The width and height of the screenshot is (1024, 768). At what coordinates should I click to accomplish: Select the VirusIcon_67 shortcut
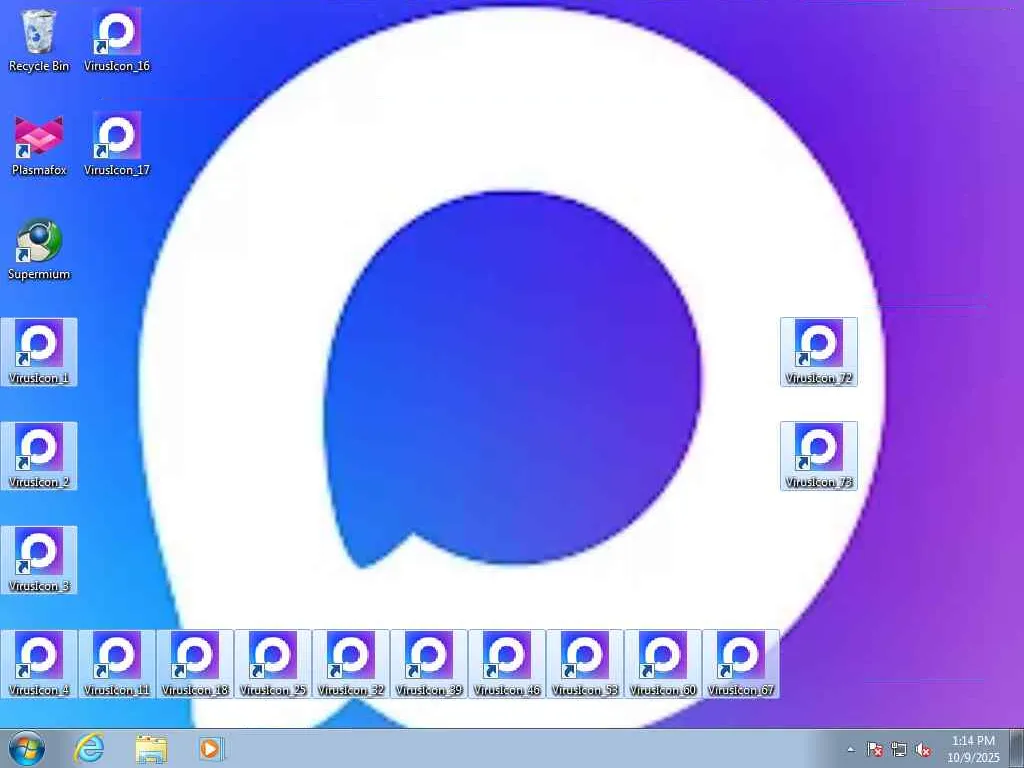(741, 664)
